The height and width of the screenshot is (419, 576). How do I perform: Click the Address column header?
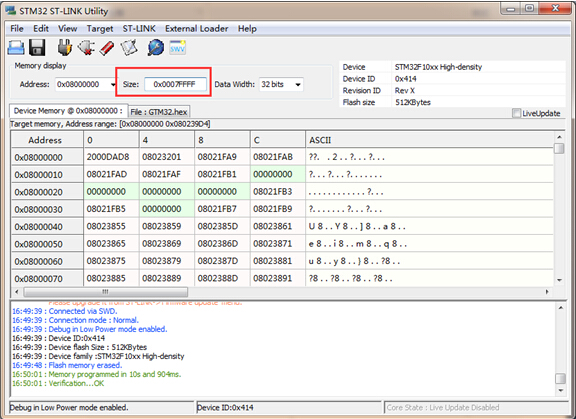point(47,140)
